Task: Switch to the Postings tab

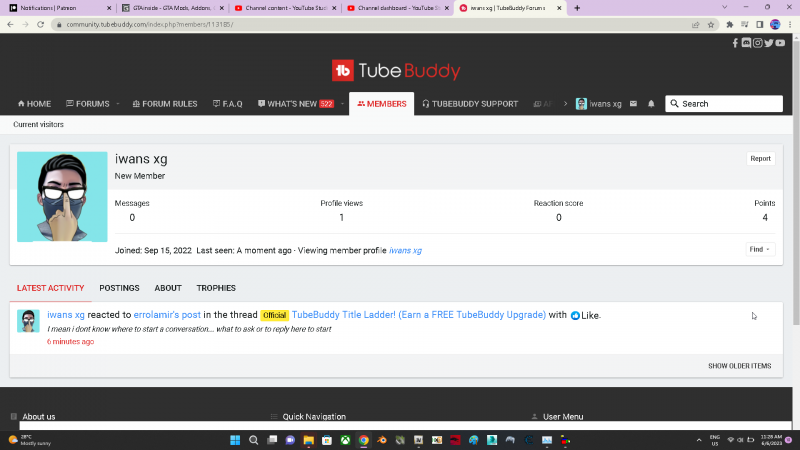Action: tap(119, 288)
